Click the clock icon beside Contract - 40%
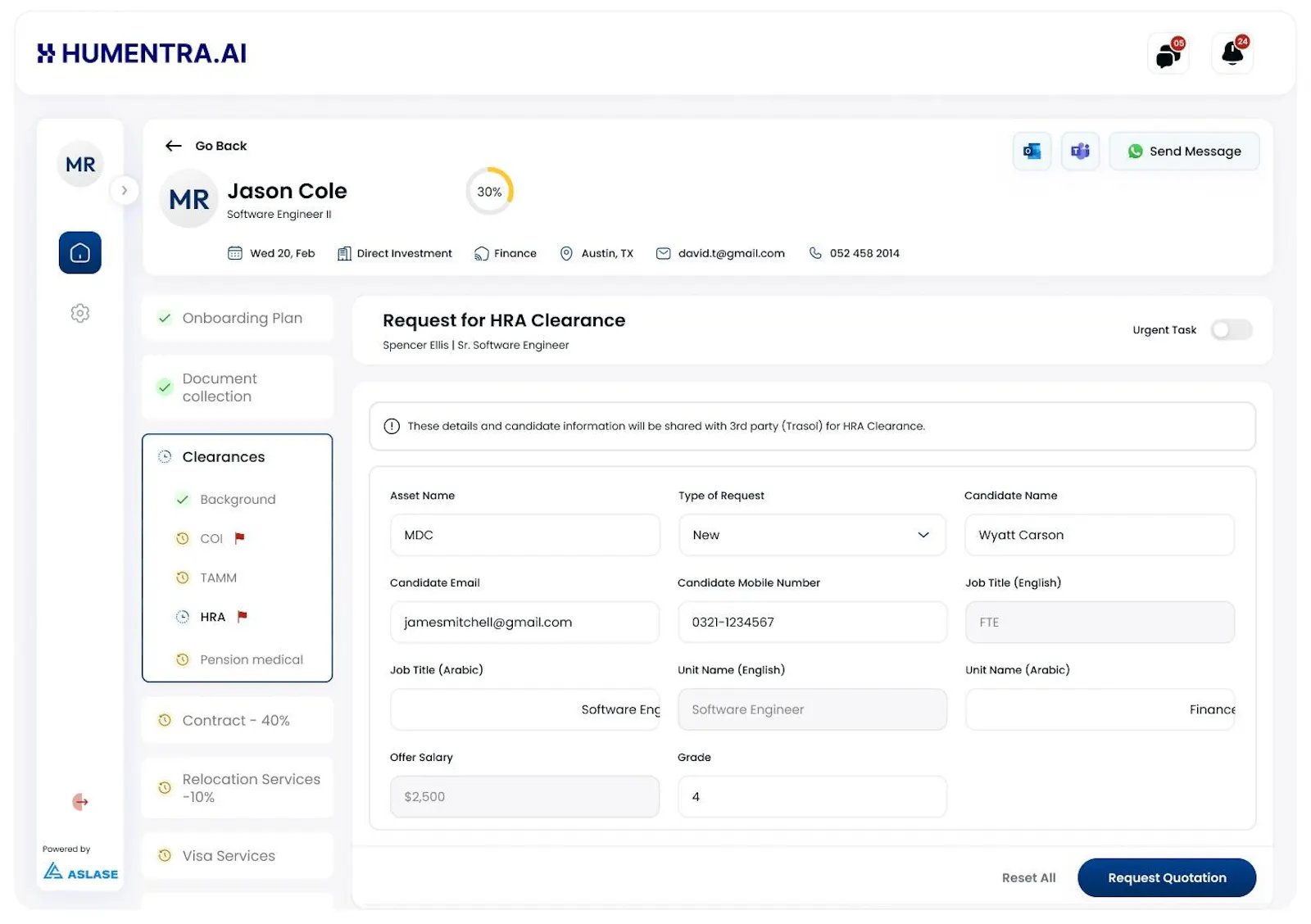This screenshot has width=1311, height=924. click(x=165, y=720)
